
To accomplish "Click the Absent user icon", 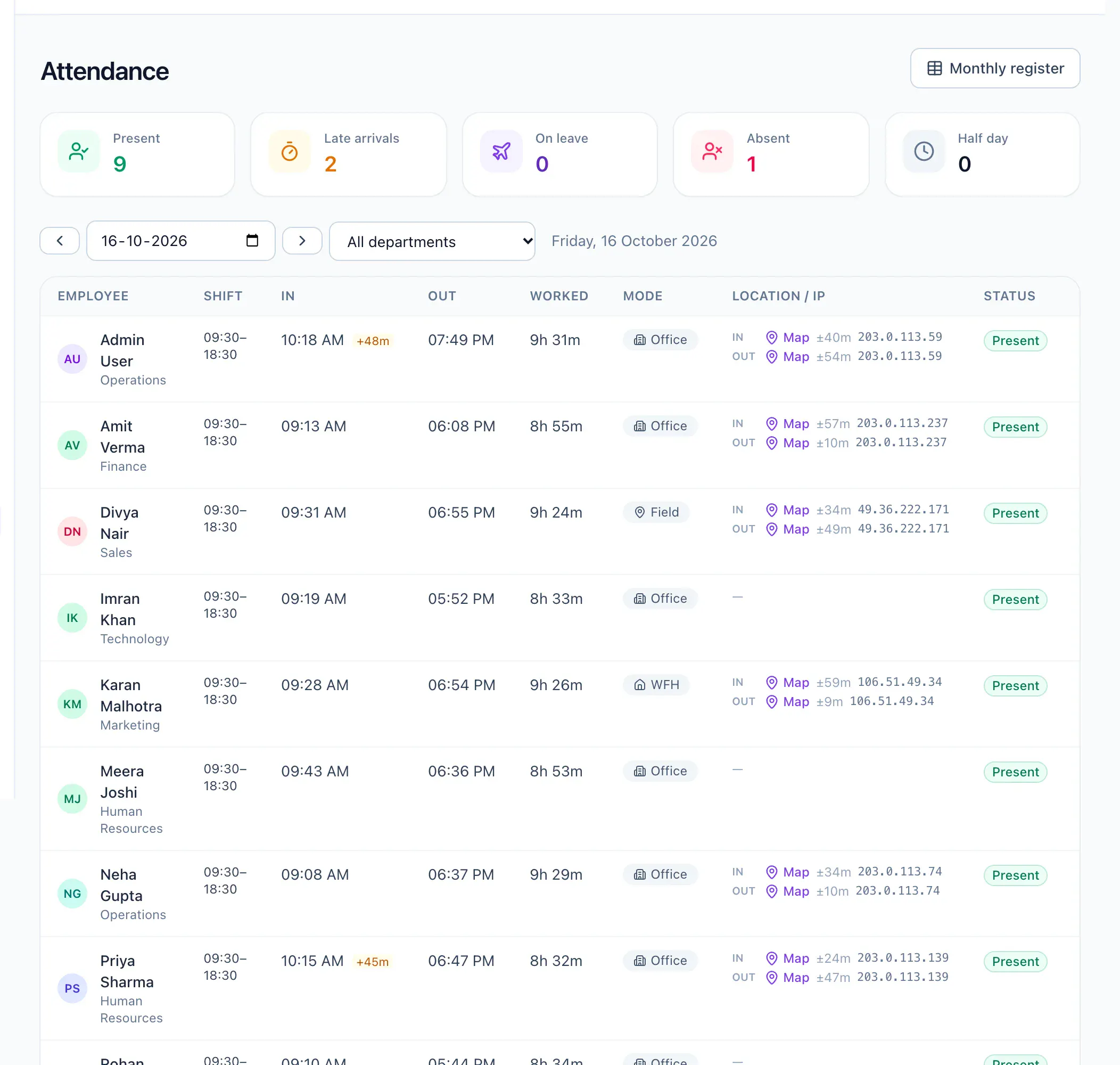I will 712,151.
